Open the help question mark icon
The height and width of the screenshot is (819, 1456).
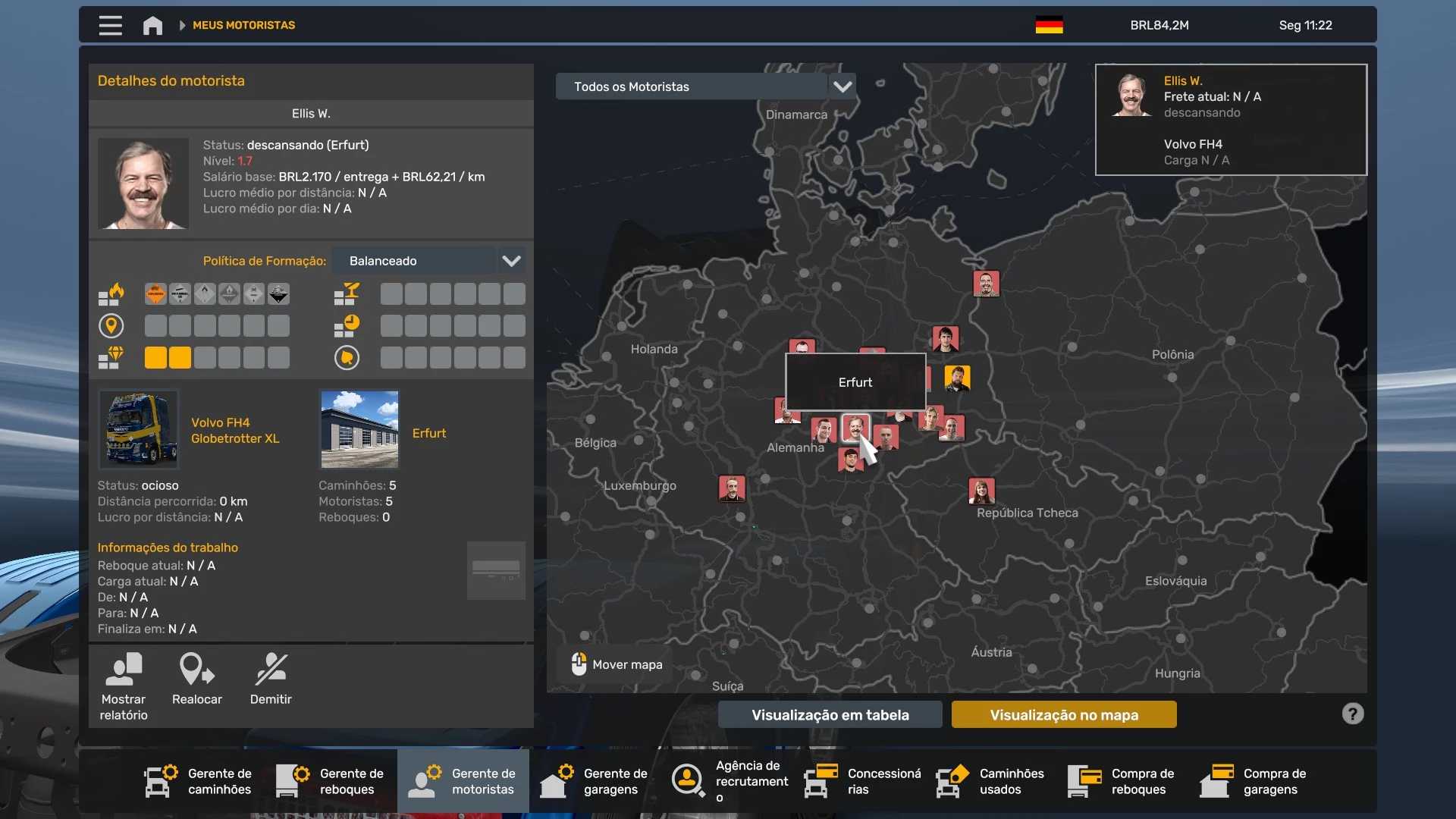coord(1352,714)
